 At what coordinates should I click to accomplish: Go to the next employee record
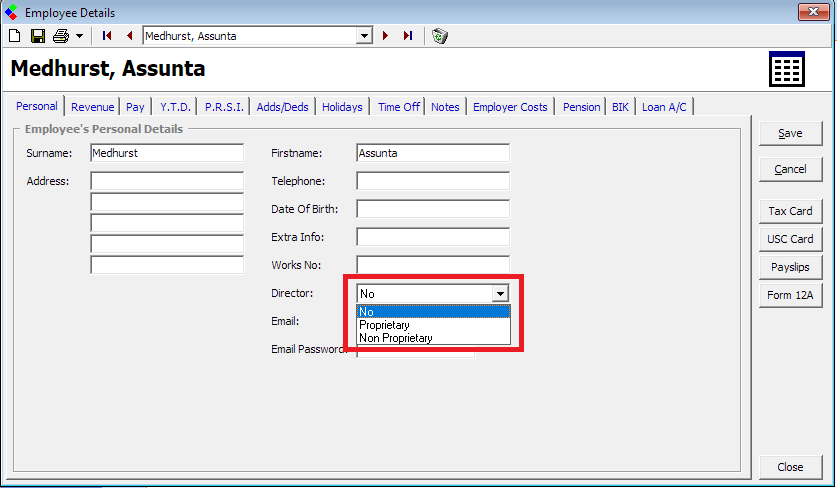(386, 36)
